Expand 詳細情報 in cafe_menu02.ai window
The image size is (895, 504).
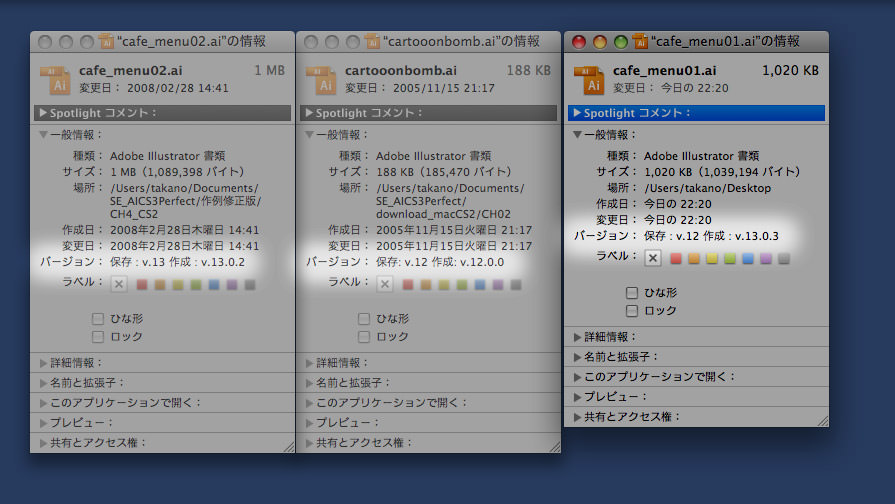(43, 363)
